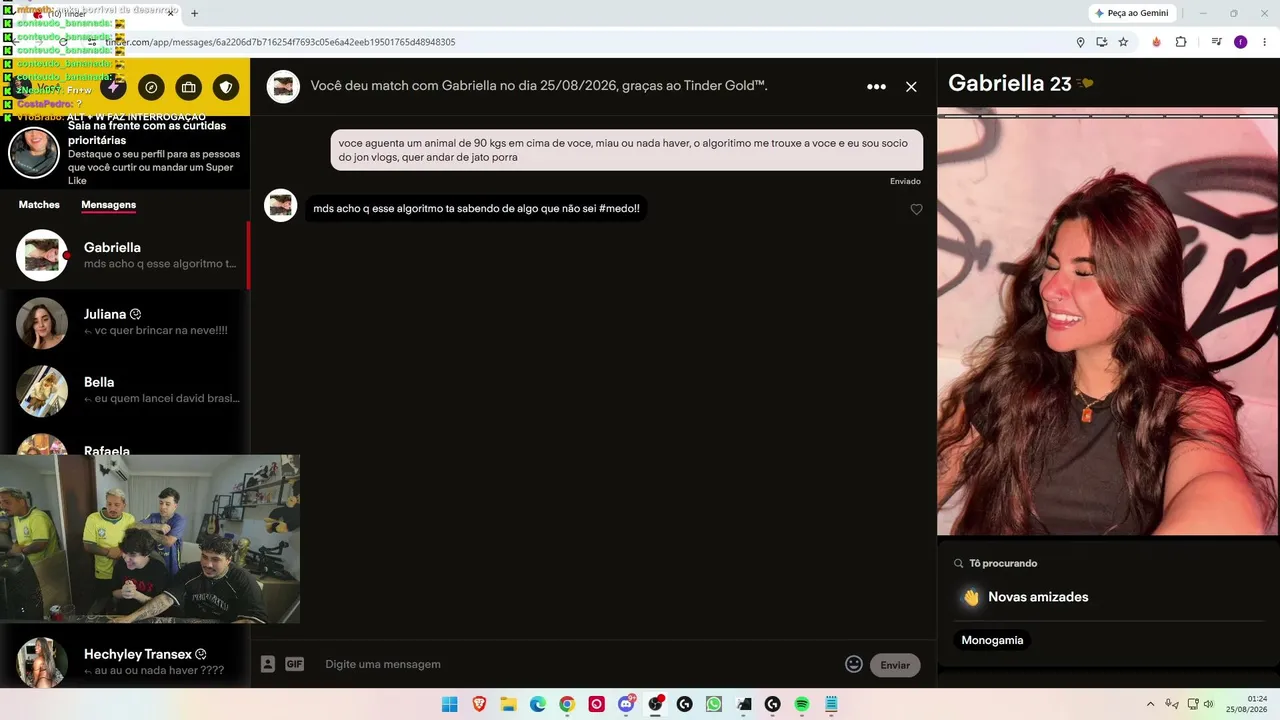The image size is (1280, 720).
Task: Click Gabriella's avatar next to her reply
Action: (x=281, y=205)
